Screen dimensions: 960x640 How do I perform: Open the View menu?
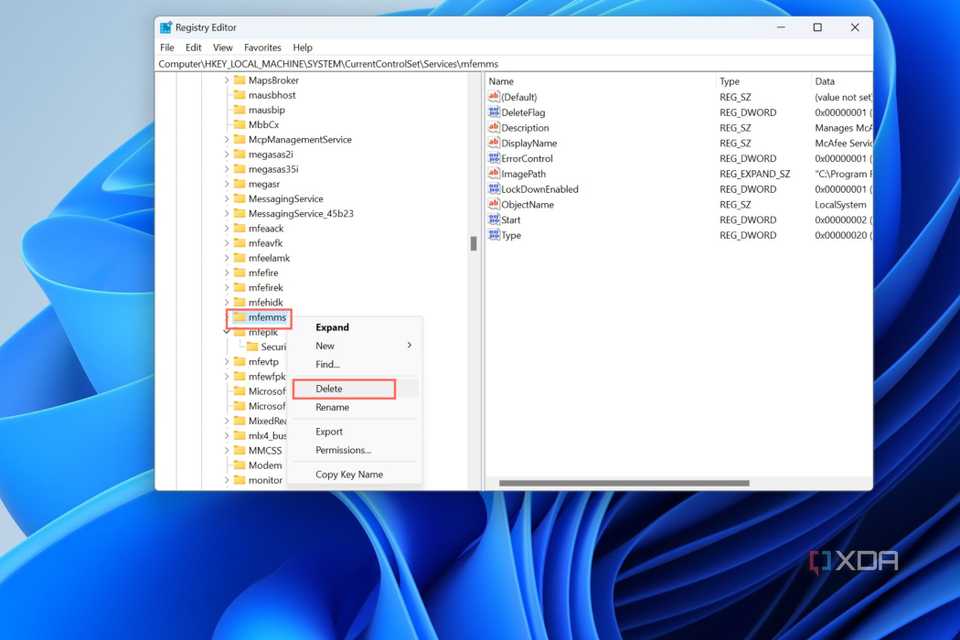[x=223, y=47]
